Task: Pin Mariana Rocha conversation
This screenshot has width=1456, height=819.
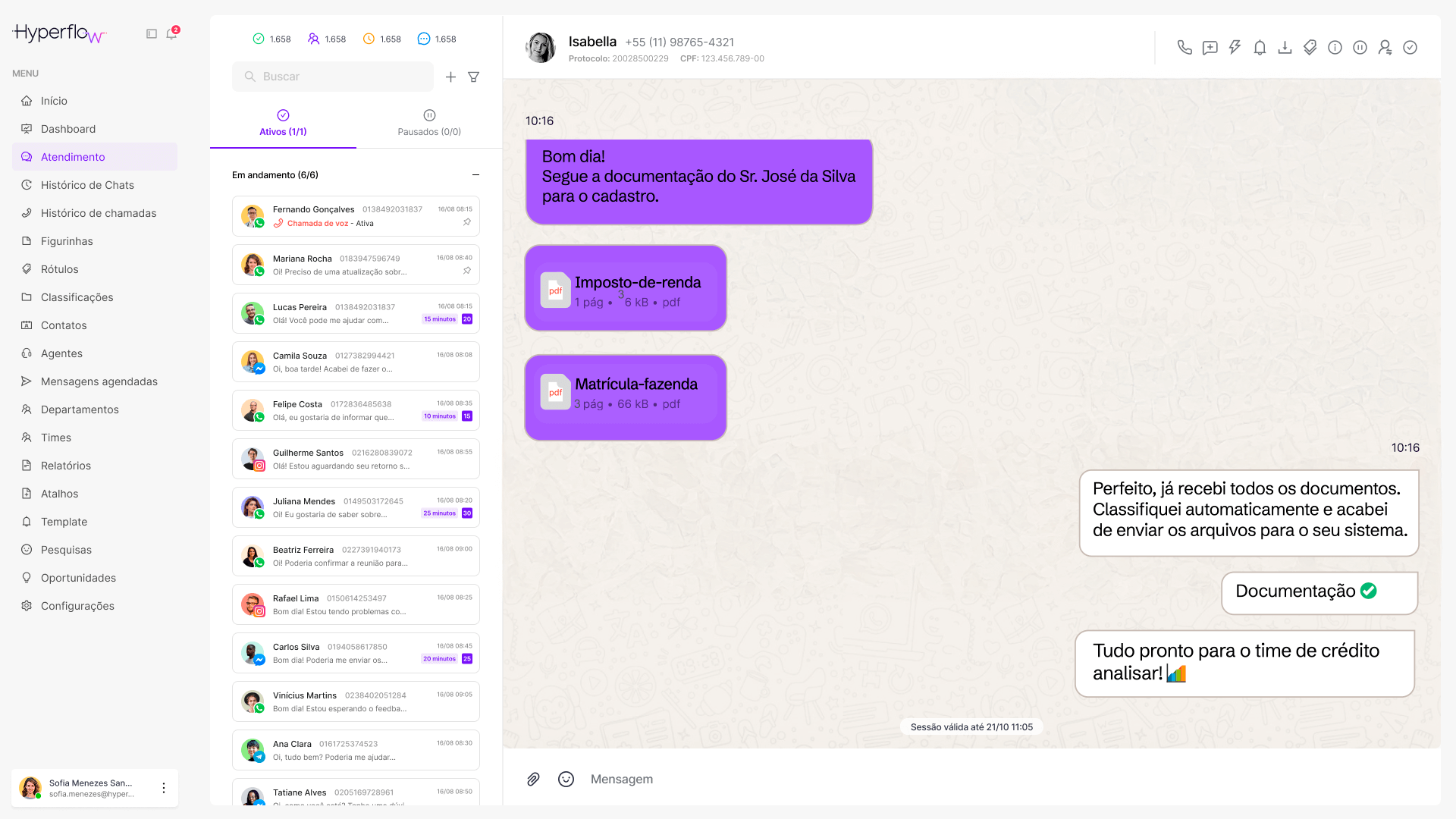Action: click(x=467, y=271)
